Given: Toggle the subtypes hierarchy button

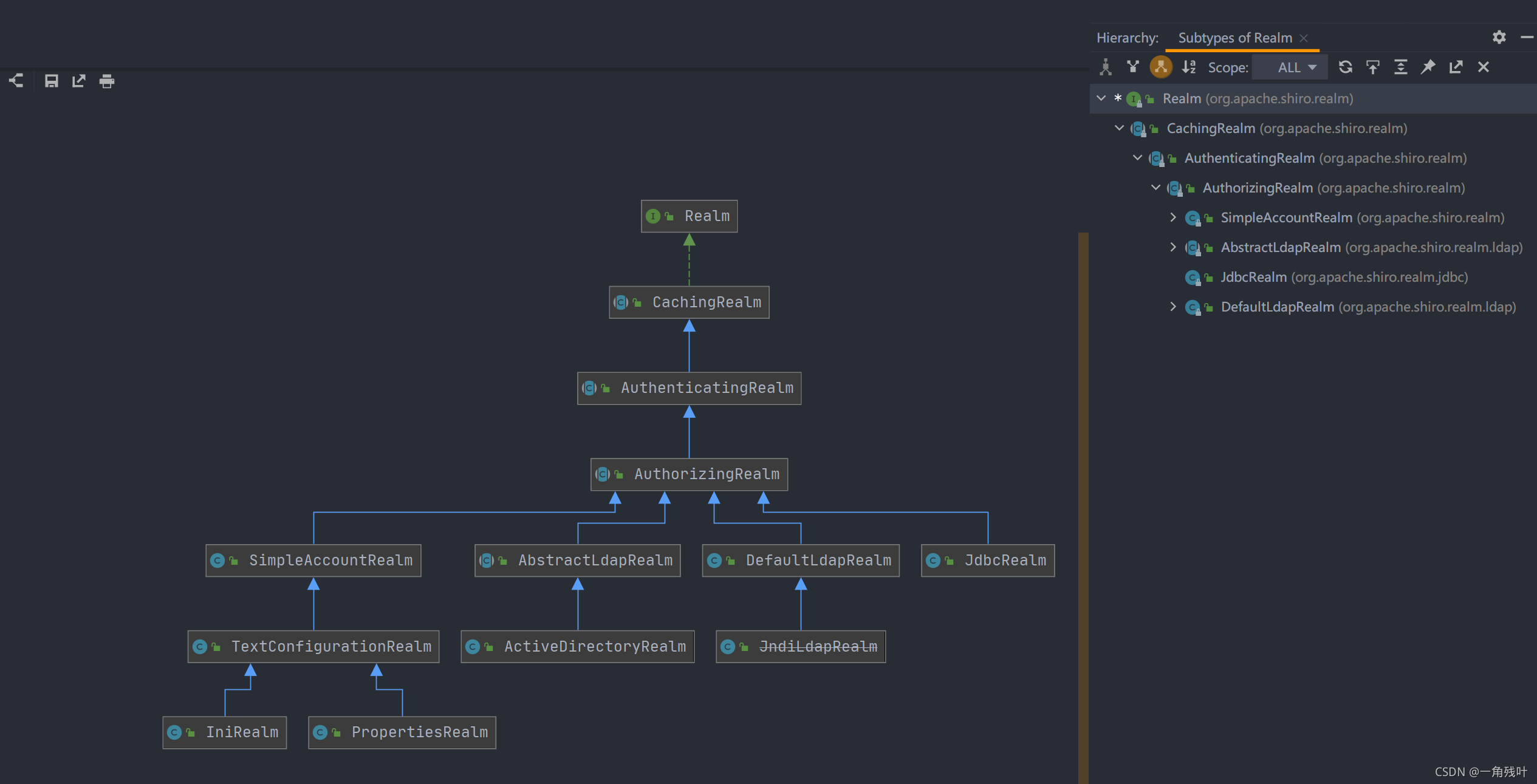Looking at the screenshot, I should tap(1160, 67).
